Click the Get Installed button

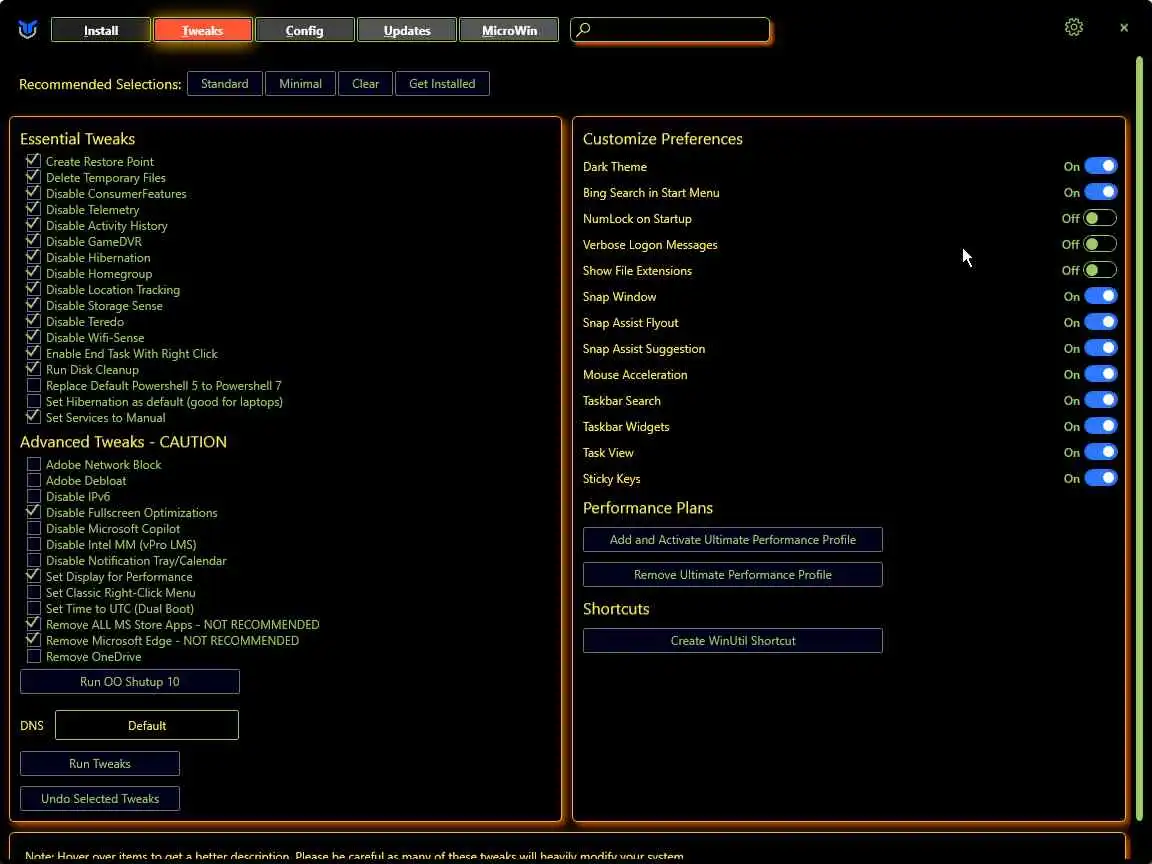tap(442, 84)
